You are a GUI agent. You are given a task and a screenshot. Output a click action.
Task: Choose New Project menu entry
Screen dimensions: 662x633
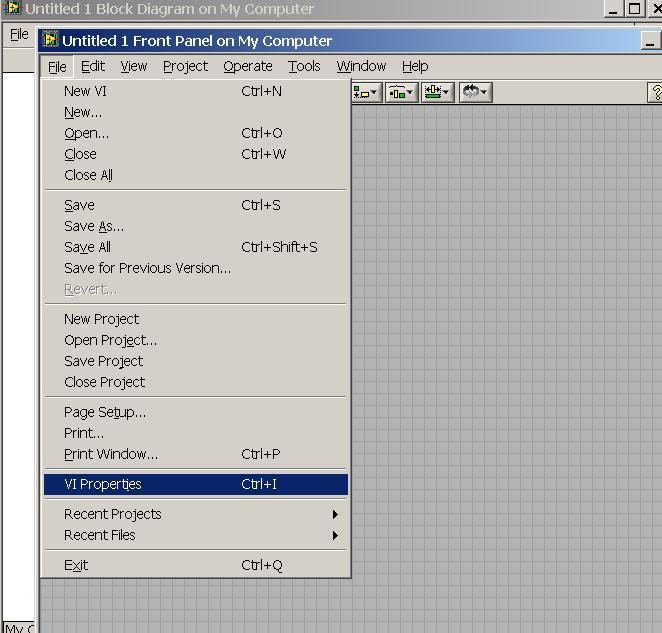point(196,319)
